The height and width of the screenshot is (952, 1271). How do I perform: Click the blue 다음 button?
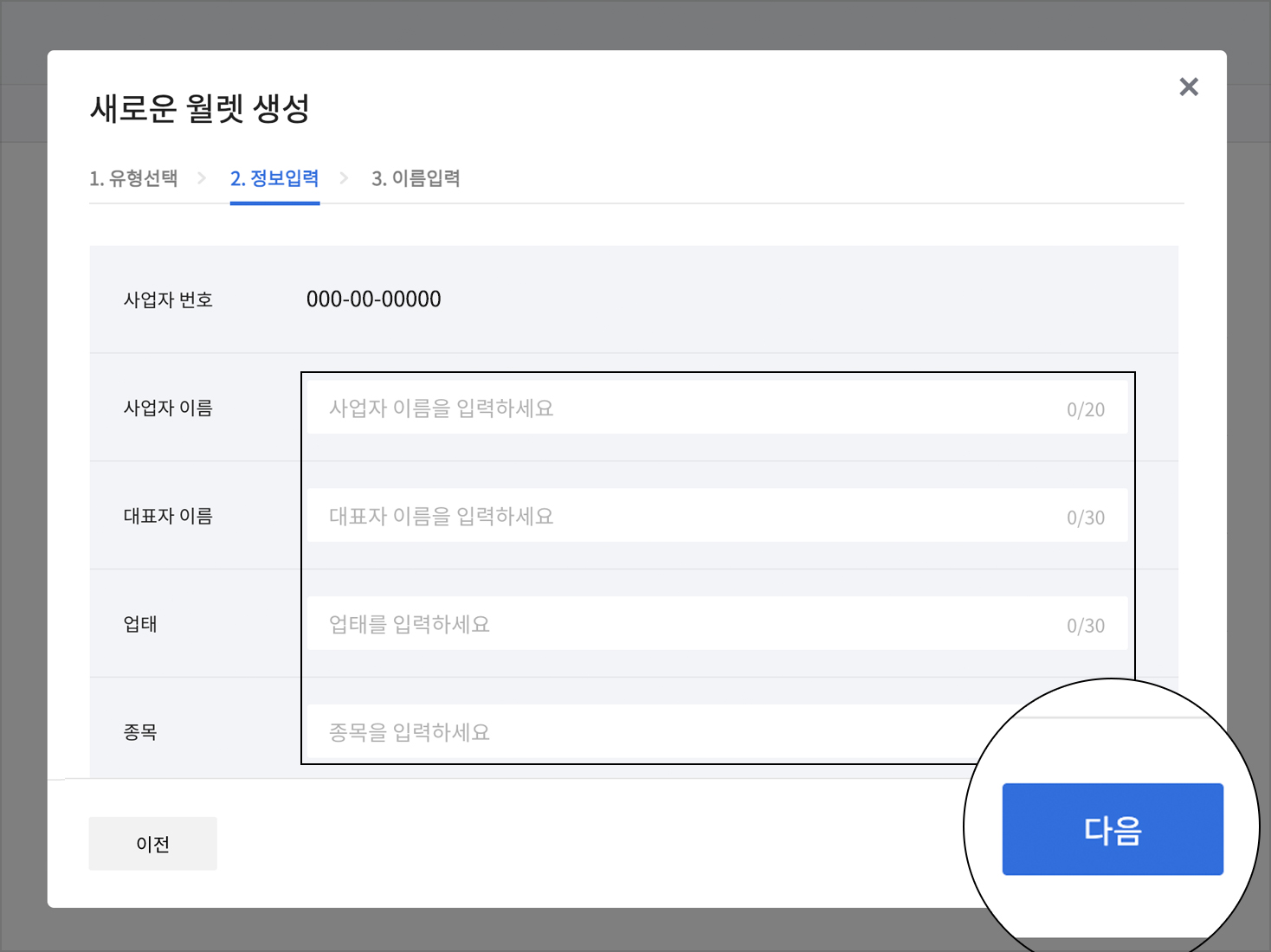click(x=1112, y=829)
